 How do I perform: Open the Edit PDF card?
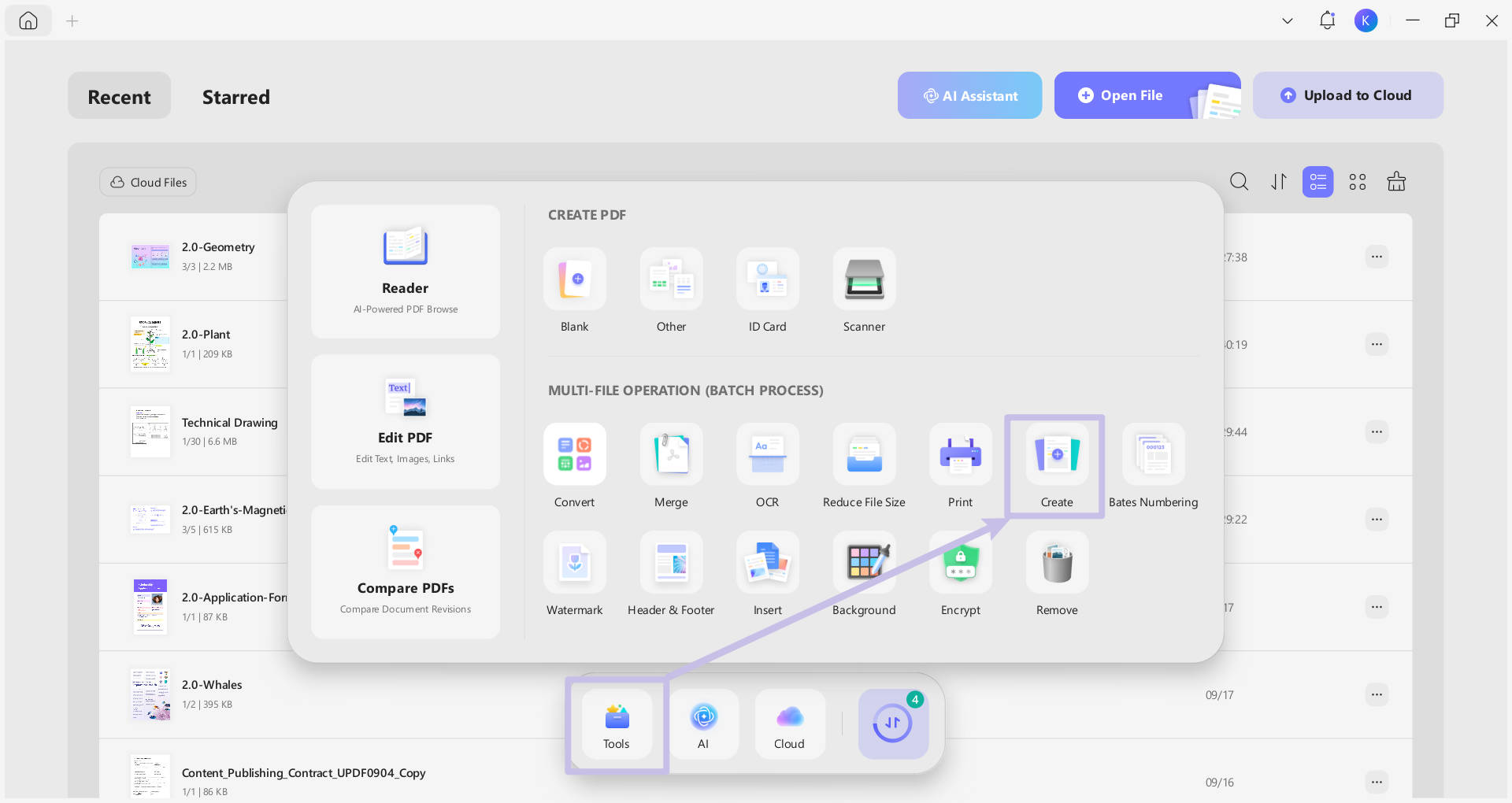pyautogui.click(x=406, y=422)
